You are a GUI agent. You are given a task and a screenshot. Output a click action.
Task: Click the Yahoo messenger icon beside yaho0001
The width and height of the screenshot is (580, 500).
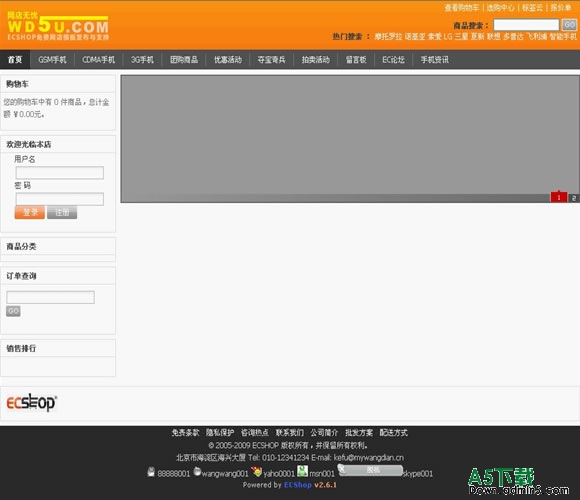256,471
